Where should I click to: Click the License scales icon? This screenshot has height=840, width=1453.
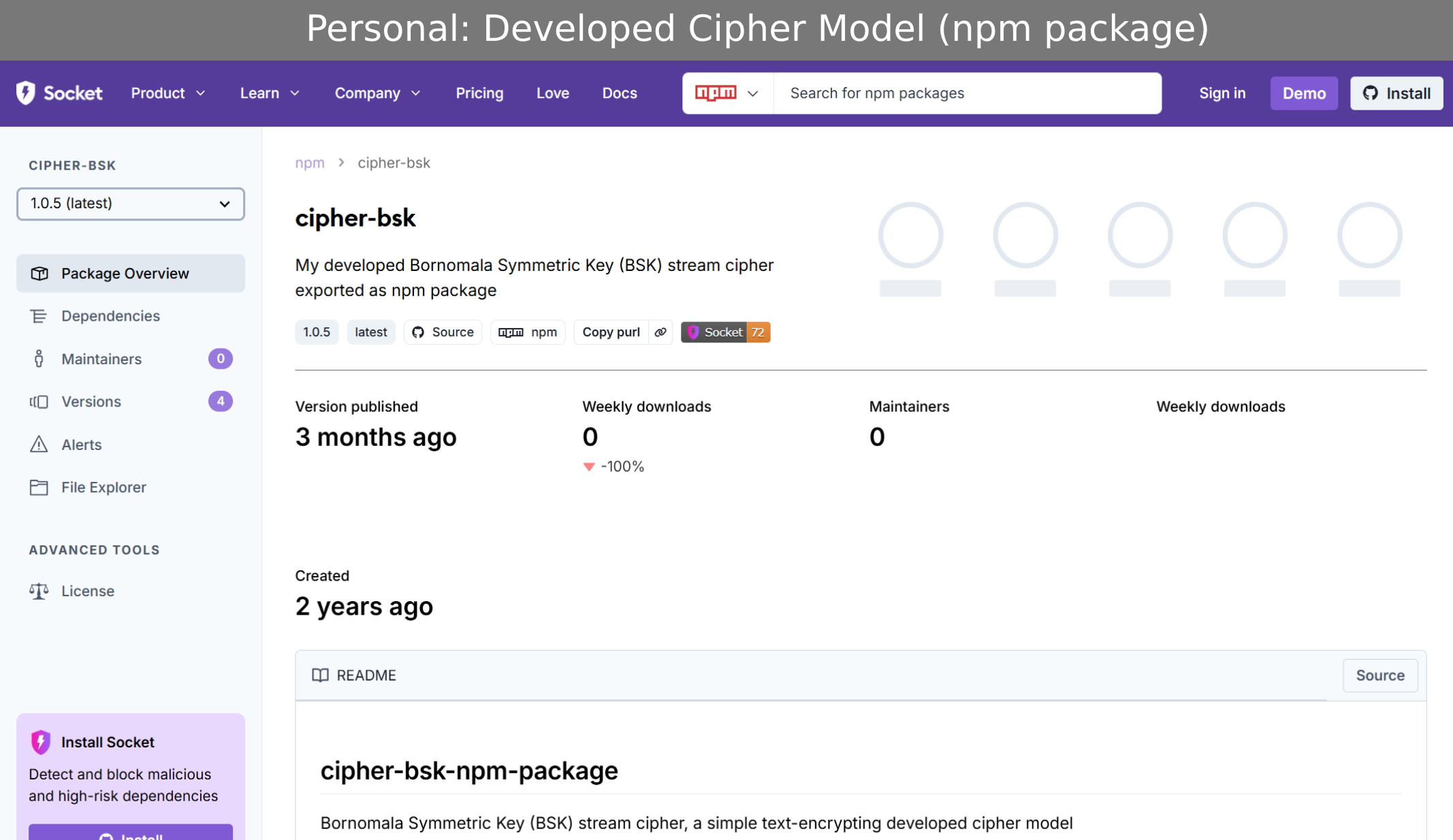coord(39,591)
